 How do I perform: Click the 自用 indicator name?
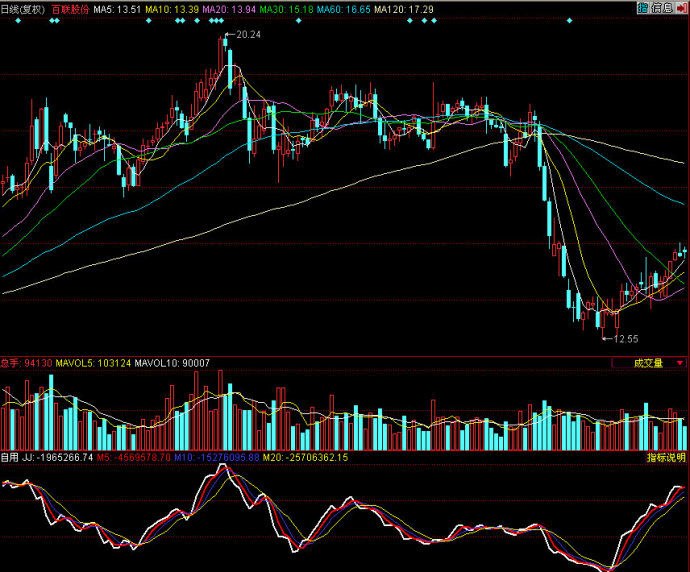tap(9, 458)
